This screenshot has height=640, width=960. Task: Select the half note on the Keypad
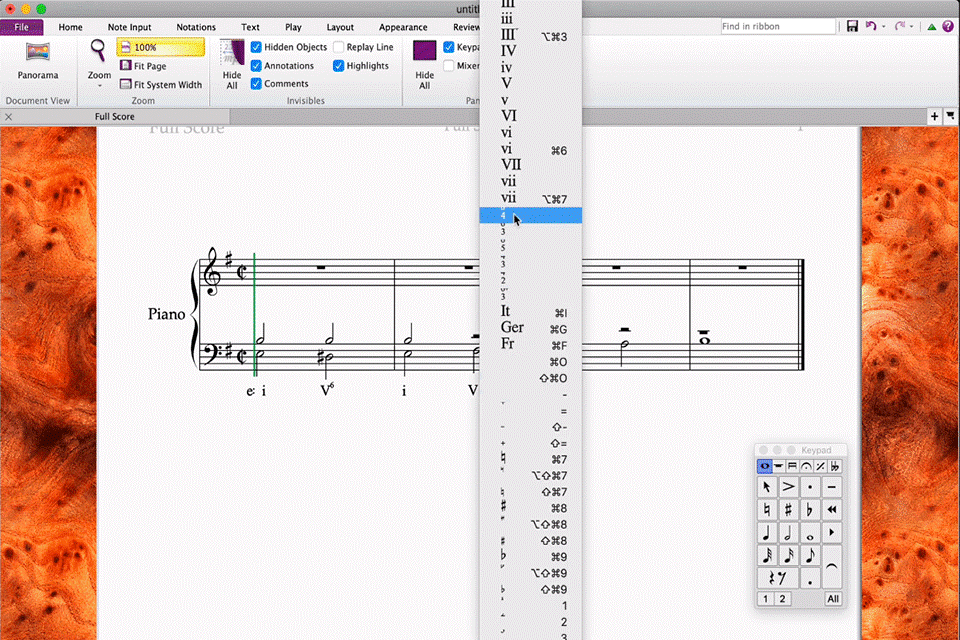[788, 532]
